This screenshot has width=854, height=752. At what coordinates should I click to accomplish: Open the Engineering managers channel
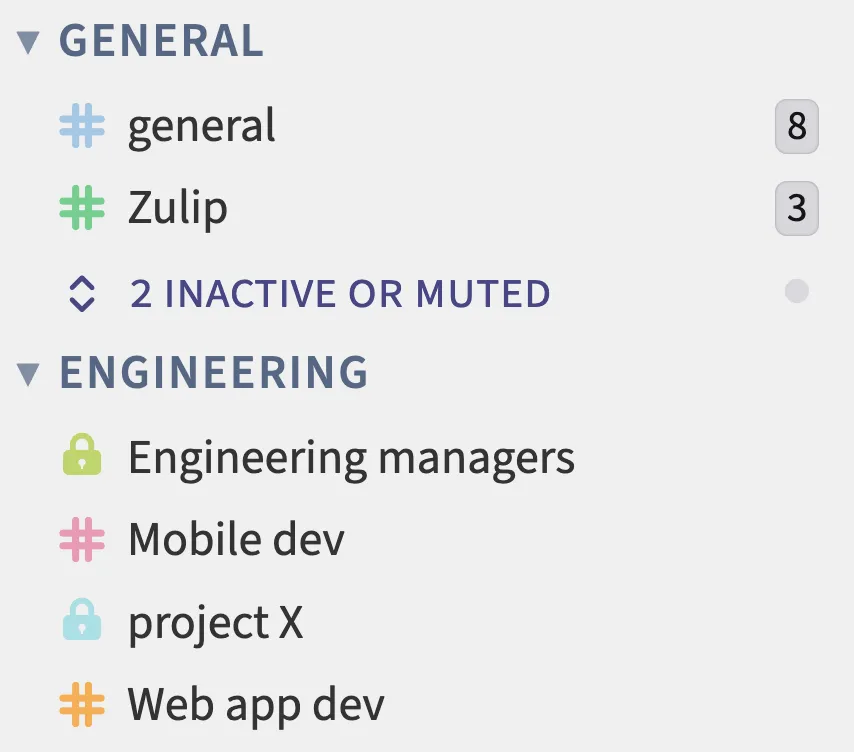point(351,458)
